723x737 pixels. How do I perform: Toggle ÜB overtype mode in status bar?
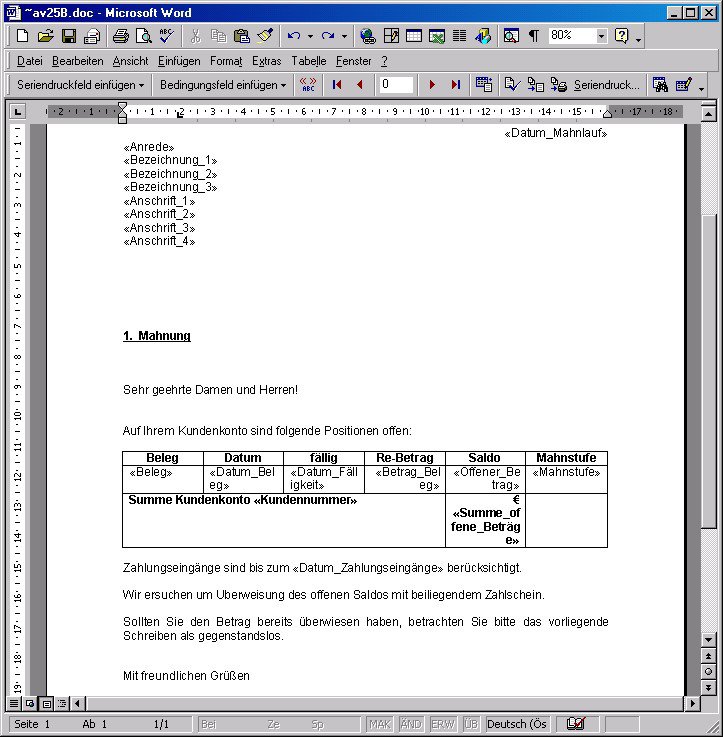pyautogui.click(x=471, y=724)
